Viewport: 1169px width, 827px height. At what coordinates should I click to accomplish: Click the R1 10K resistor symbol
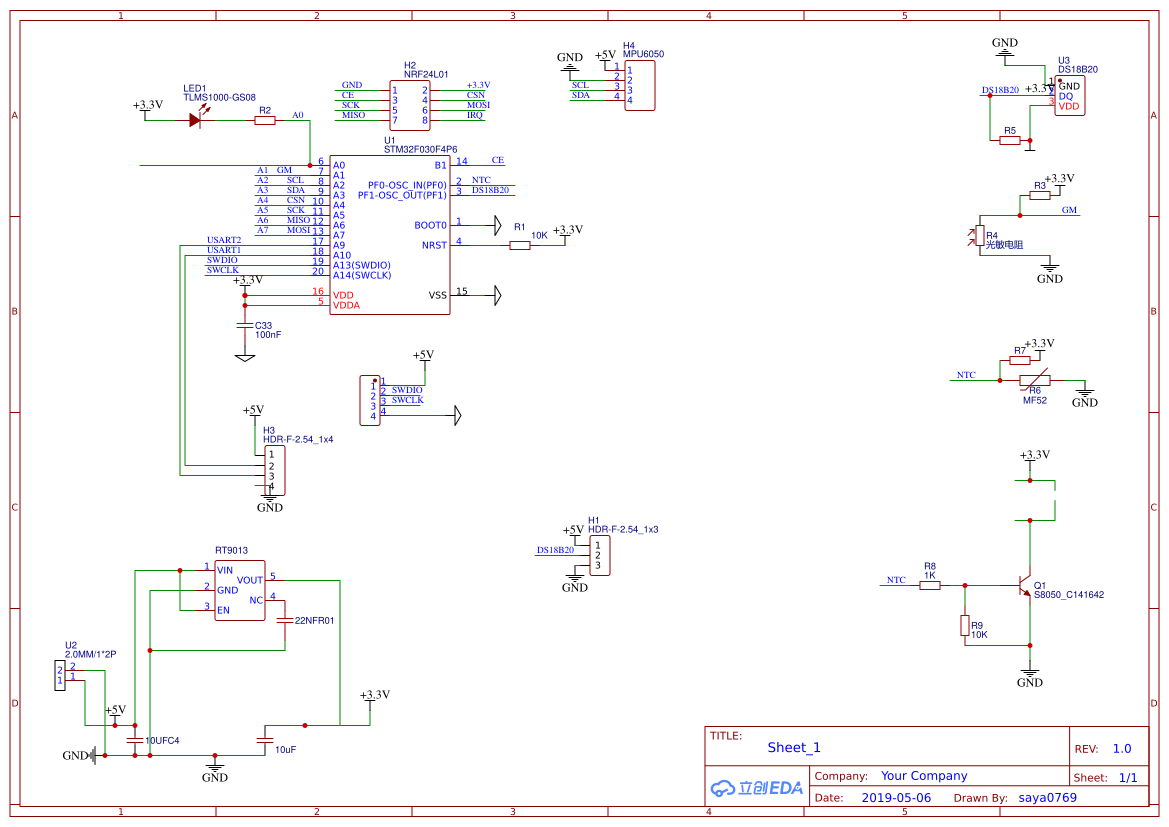click(x=520, y=243)
